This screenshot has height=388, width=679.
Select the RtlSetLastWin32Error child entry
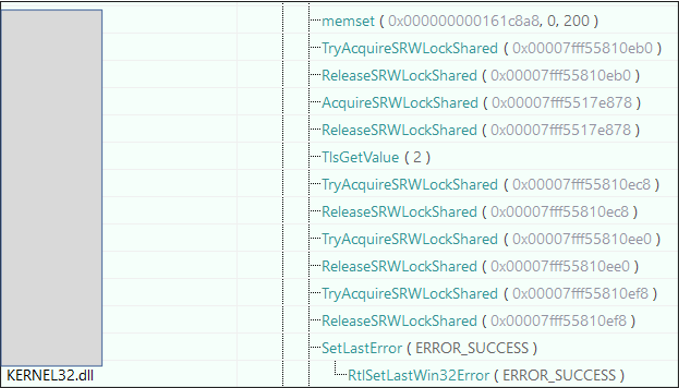486,375
